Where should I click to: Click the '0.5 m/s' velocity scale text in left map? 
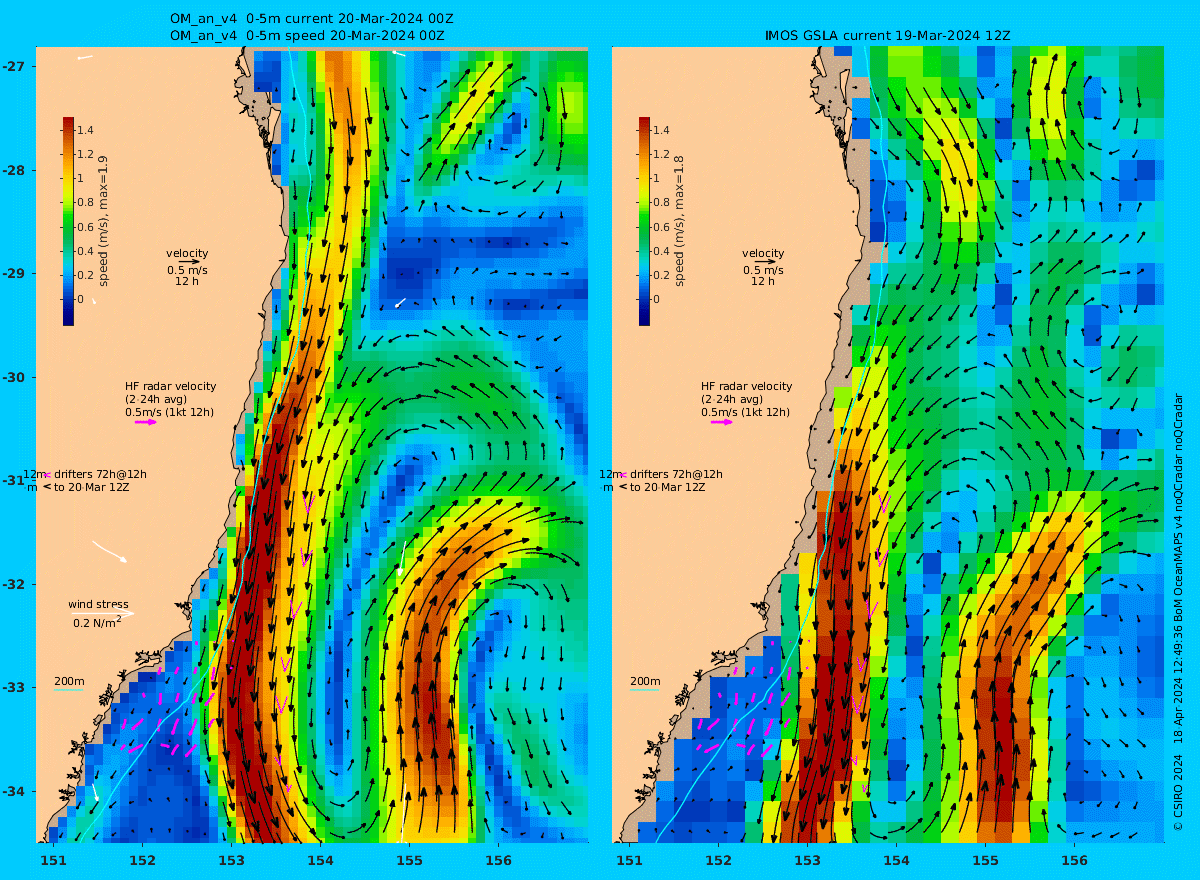(x=187, y=270)
